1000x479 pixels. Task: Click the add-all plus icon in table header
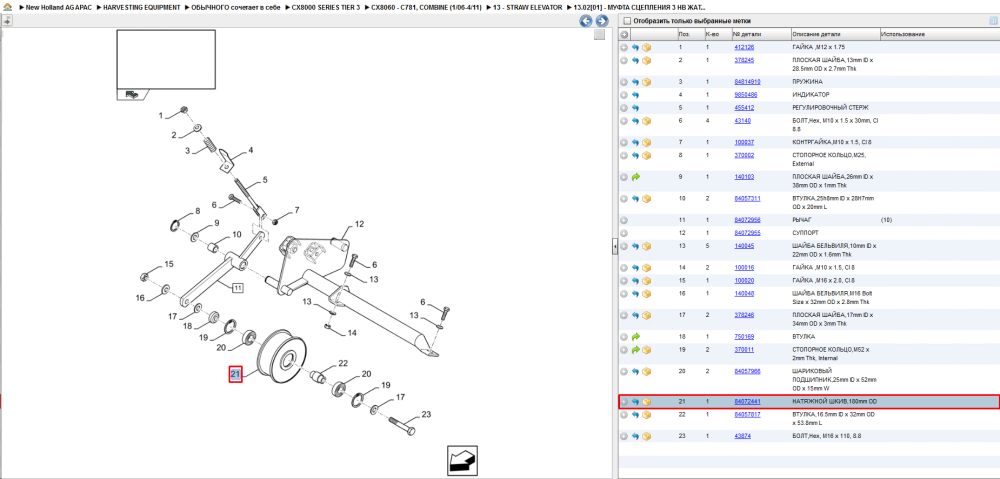tap(624, 34)
